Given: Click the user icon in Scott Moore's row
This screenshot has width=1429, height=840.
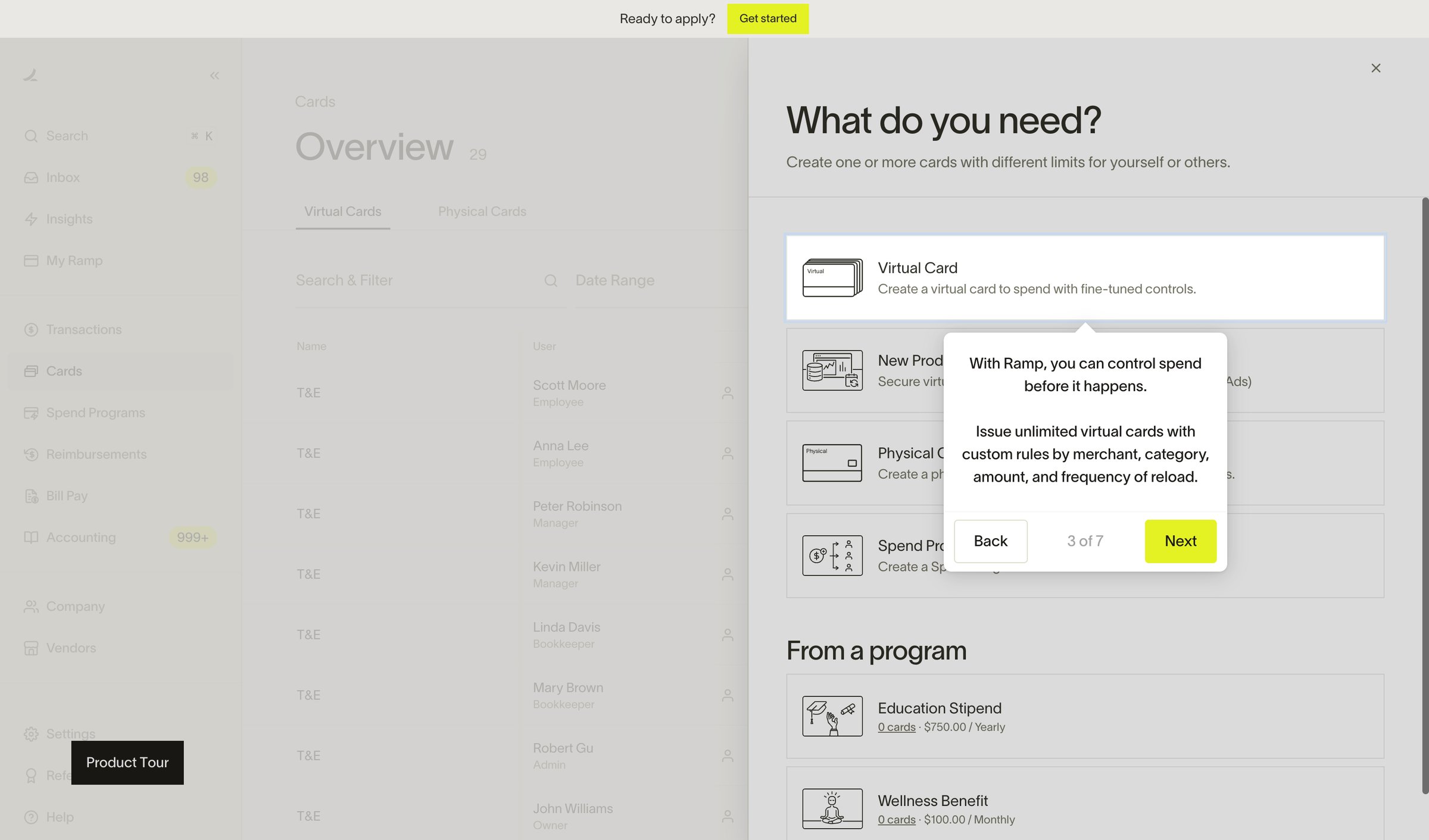Looking at the screenshot, I should pyautogui.click(x=728, y=393).
